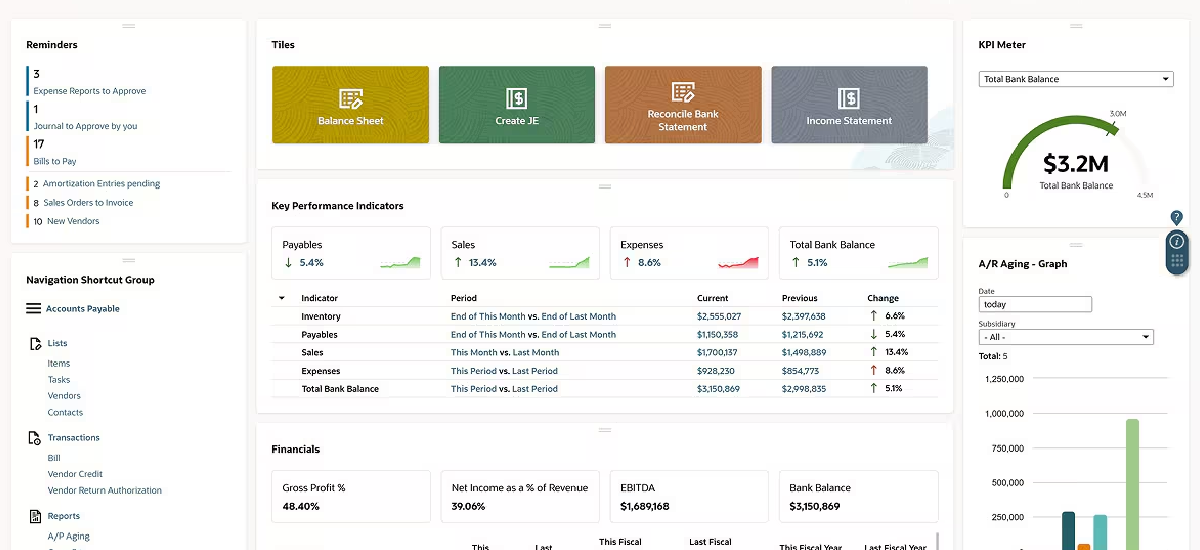Click Last Period link in Expenses row
The image size is (1200, 550).
pos(535,371)
